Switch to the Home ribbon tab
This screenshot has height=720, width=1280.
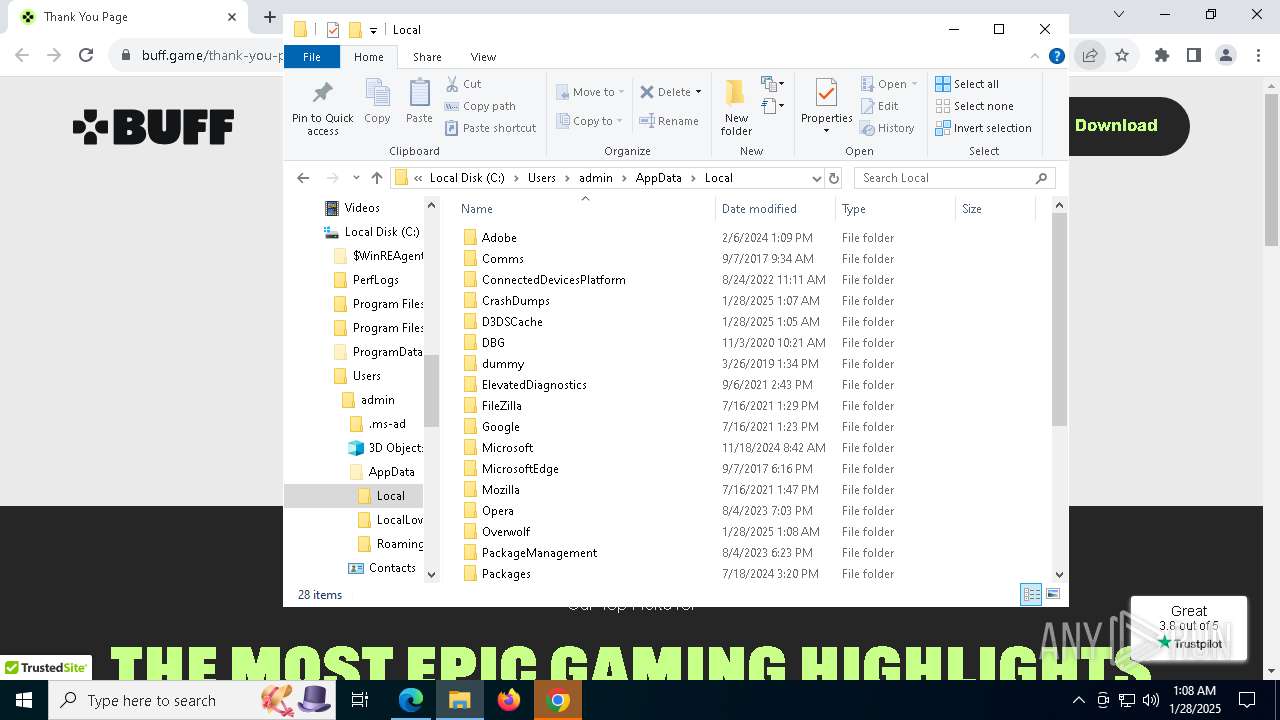pos(368,57)
